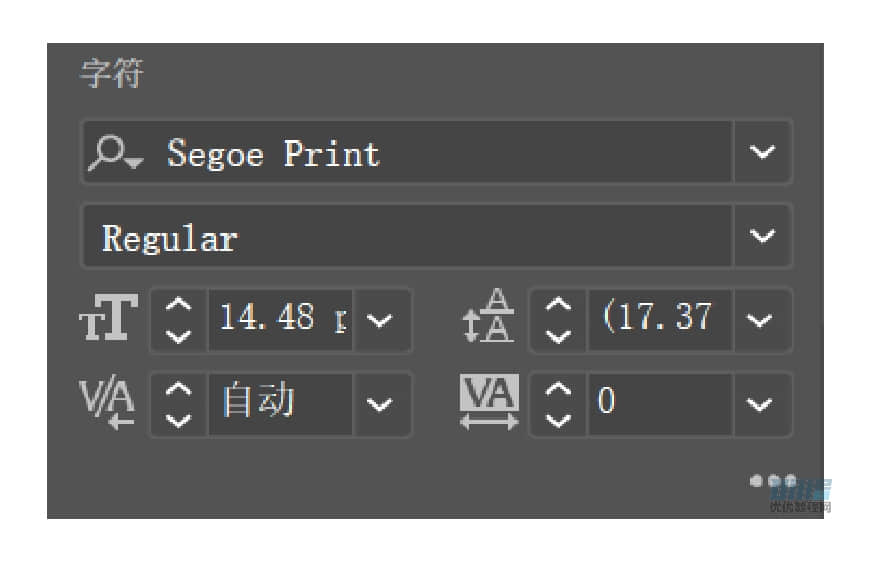870x563 pixels.
Task: Click the leading line-spacing icon
Action: (488, 316)
